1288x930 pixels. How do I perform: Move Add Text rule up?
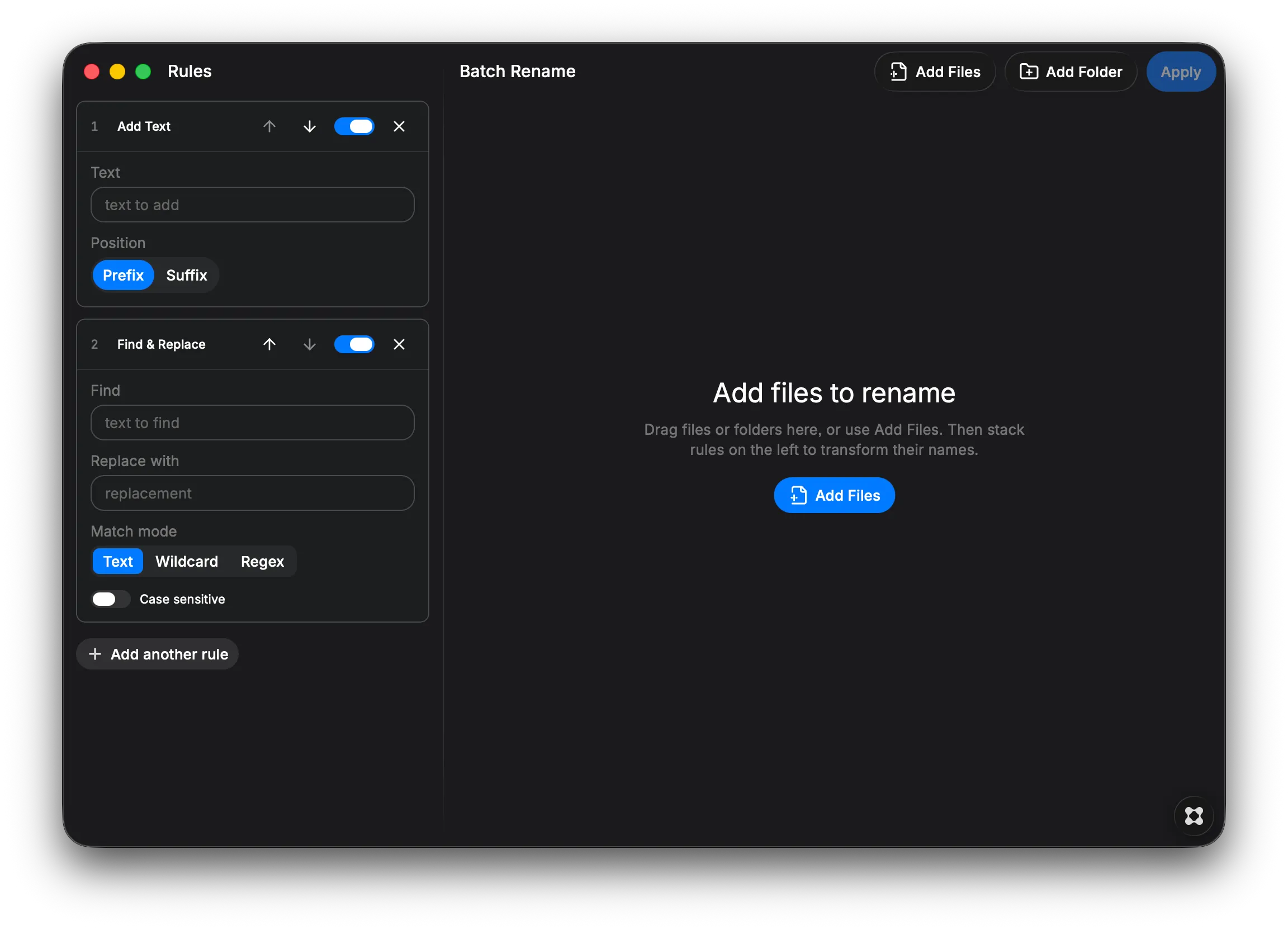pyautogui.click(x=269, y=126)
